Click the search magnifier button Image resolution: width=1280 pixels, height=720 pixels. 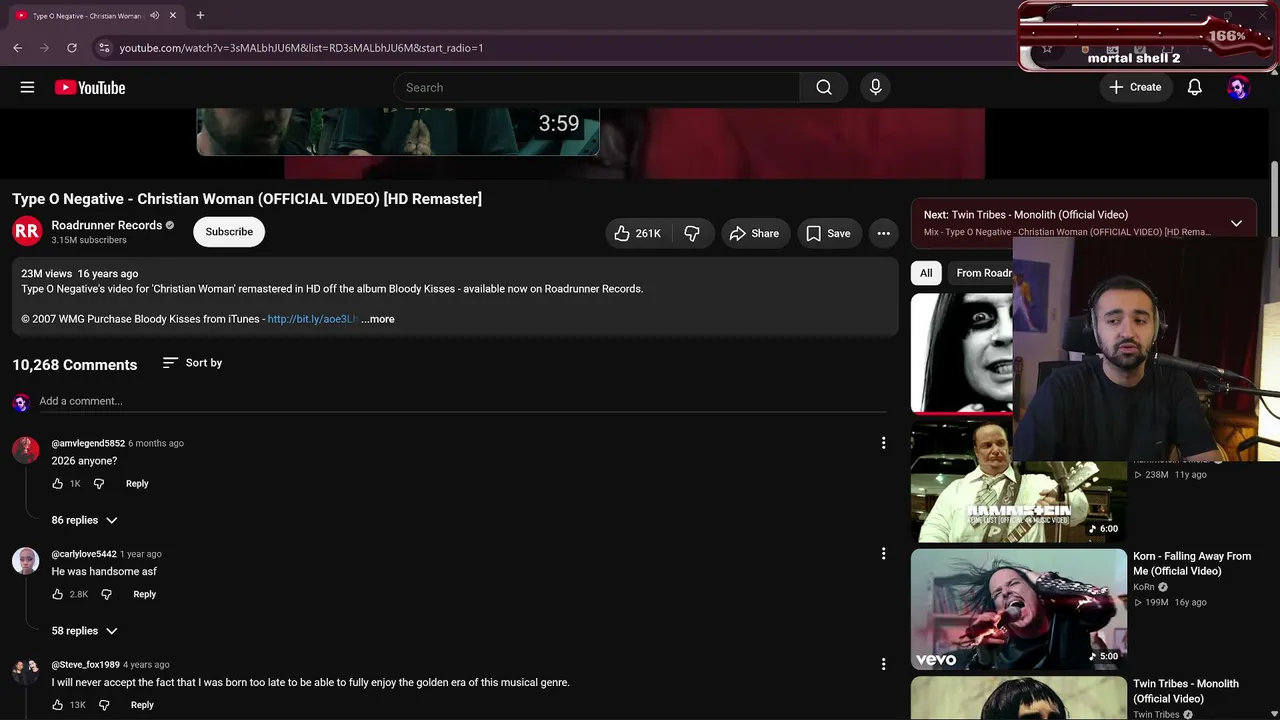824,87
